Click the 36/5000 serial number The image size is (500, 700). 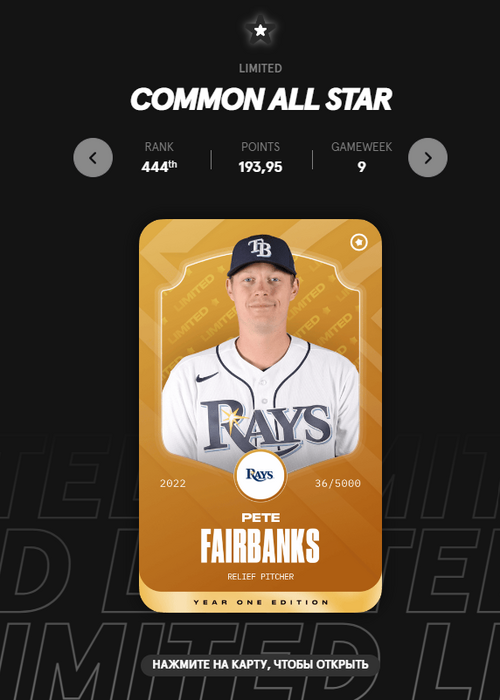[x=338, y=483]
